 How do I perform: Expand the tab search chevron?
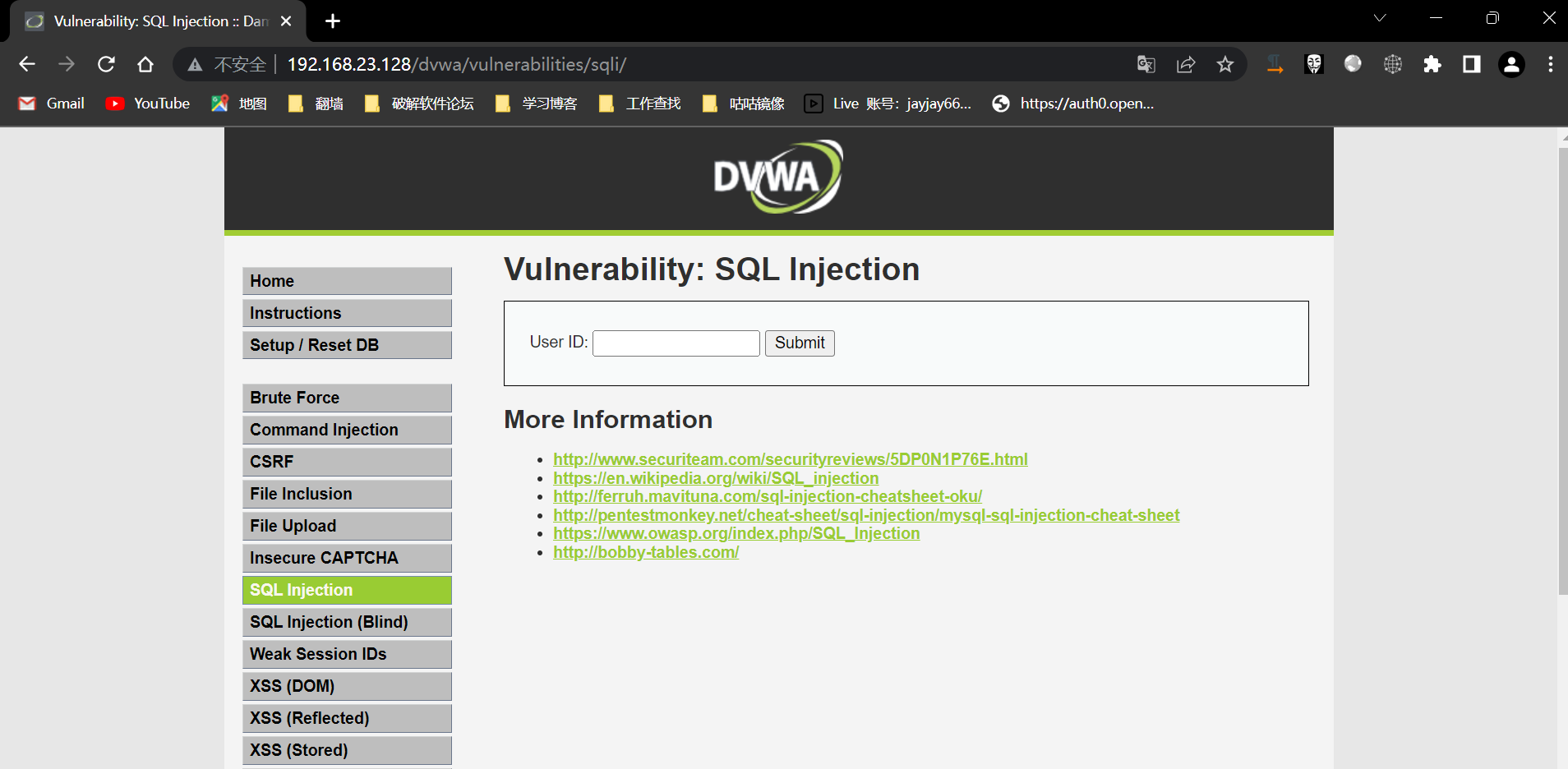click(x=1380, y=18)
